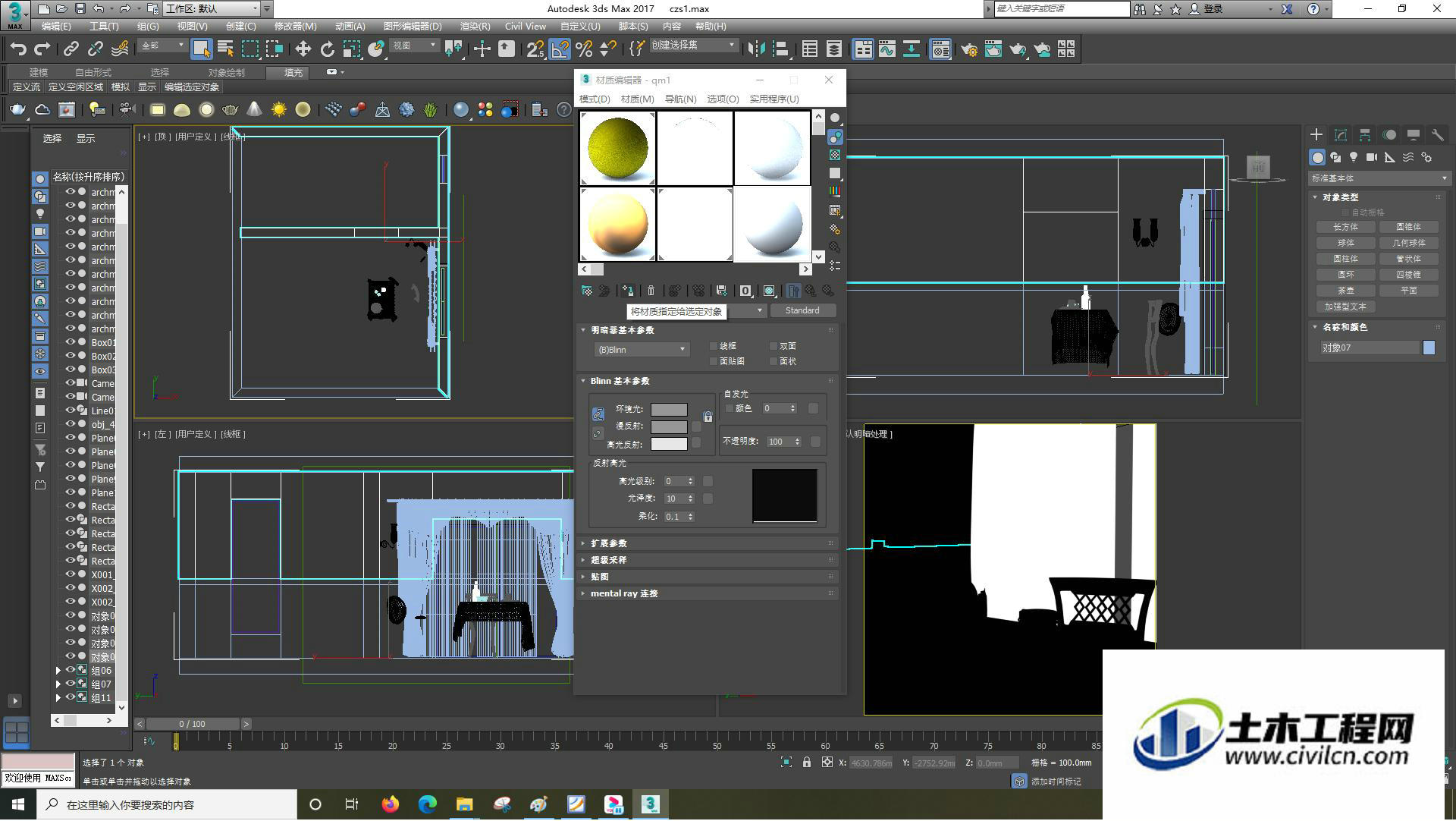
Task: Open the 渲染(R) menu
Action: pyautogui.click(x=475, y=27)
